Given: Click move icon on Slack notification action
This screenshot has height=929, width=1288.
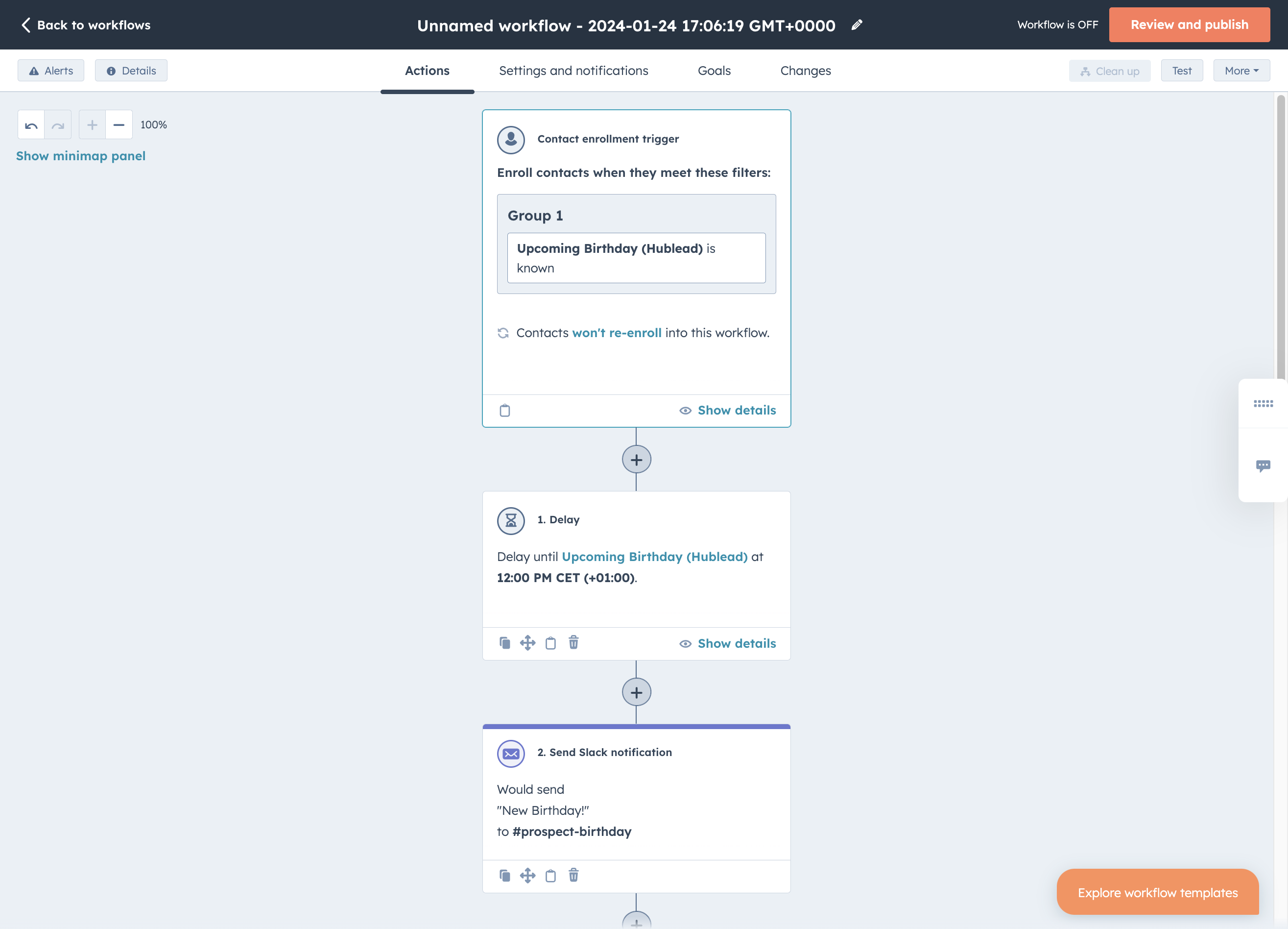Looking at the screenshot, I should pyautogui.click(x=527, y=876).
